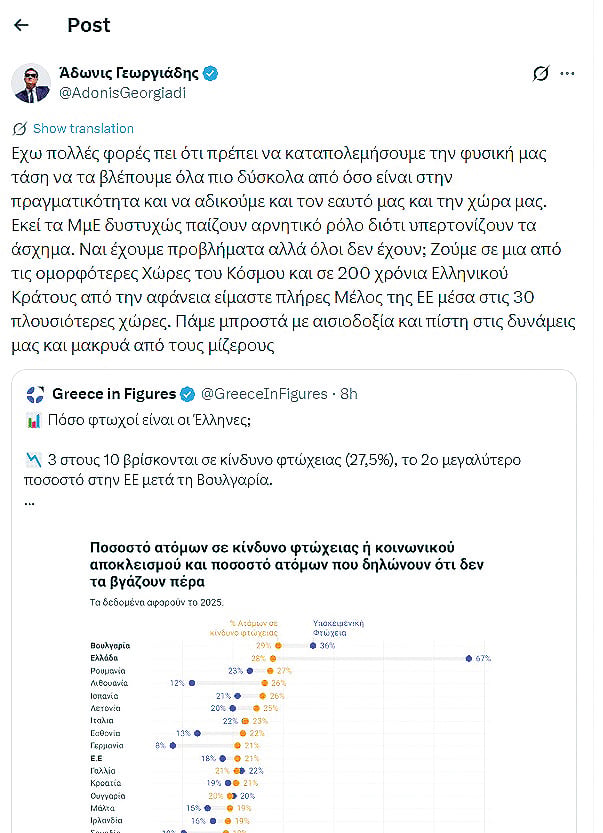The image size is (603, 833).
Task: Open the 8h timestamp of quoted post
Action: [349, 394]
